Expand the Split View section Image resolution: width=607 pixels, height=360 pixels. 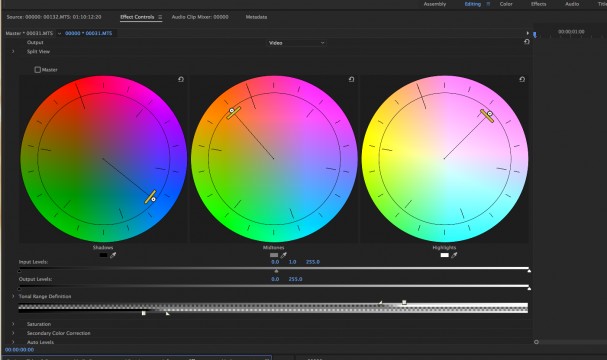coord(13,51)
